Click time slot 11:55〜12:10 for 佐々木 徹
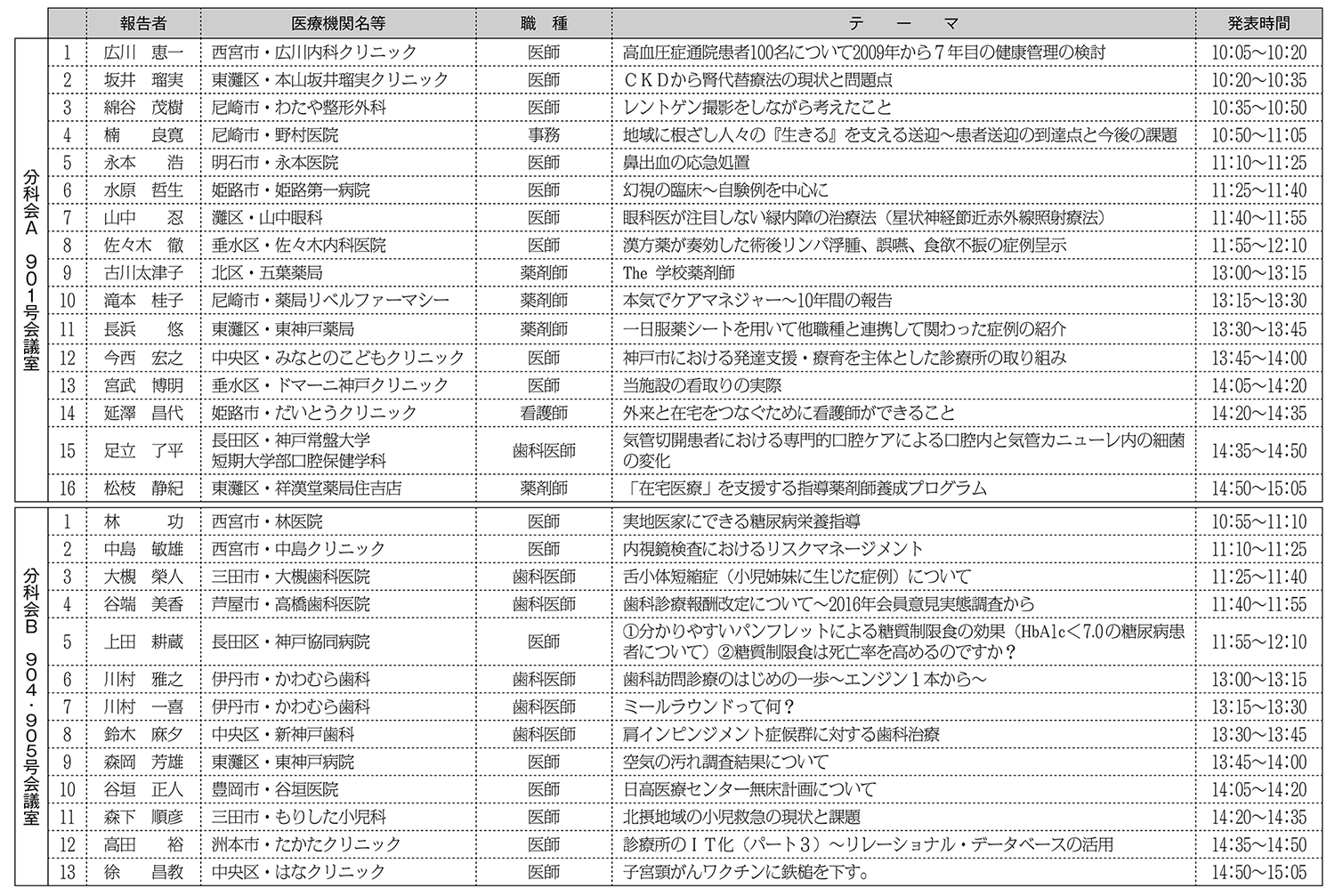Viewport: 1335px width, 896px height. (1259, 246)
